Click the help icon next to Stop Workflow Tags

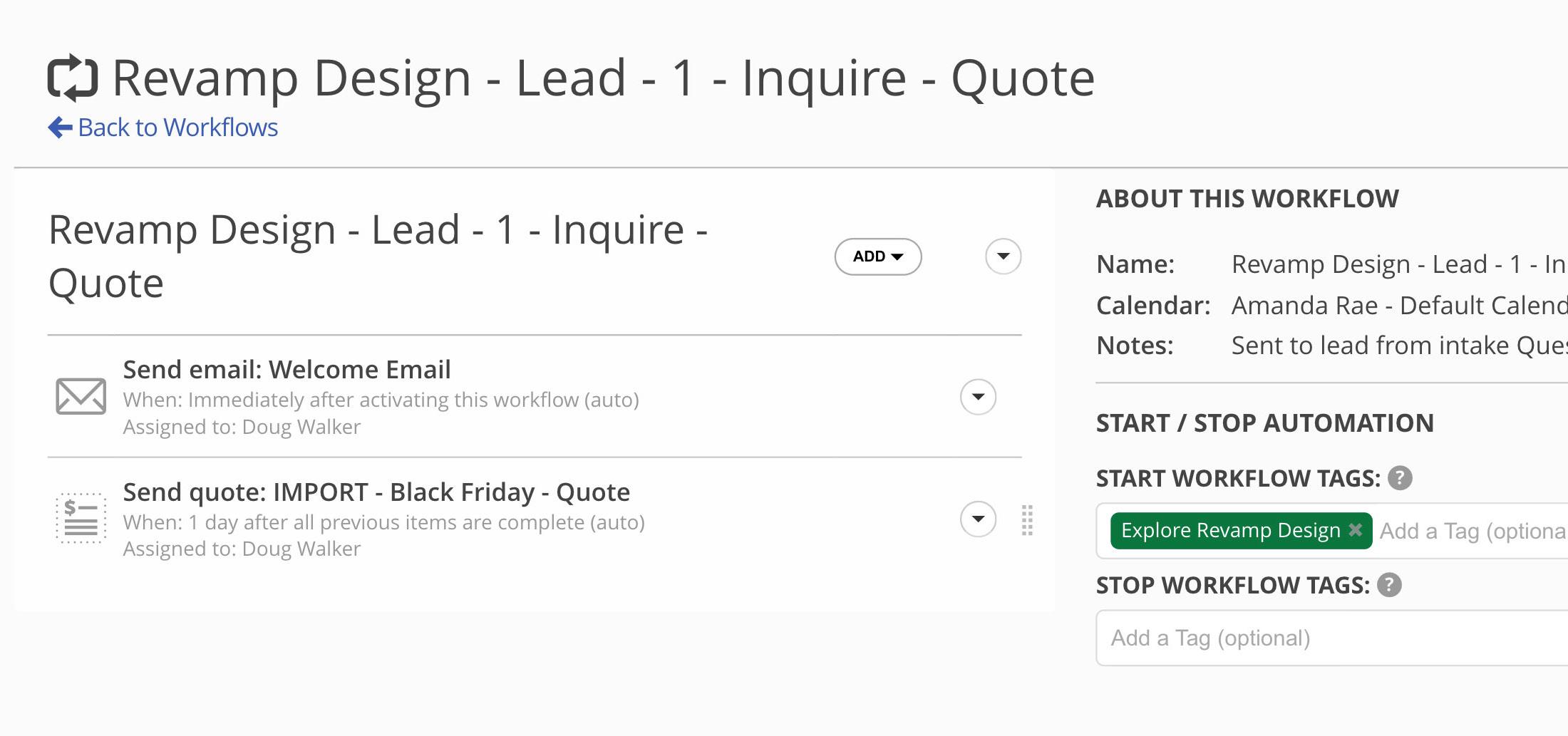click(1389, 585)
